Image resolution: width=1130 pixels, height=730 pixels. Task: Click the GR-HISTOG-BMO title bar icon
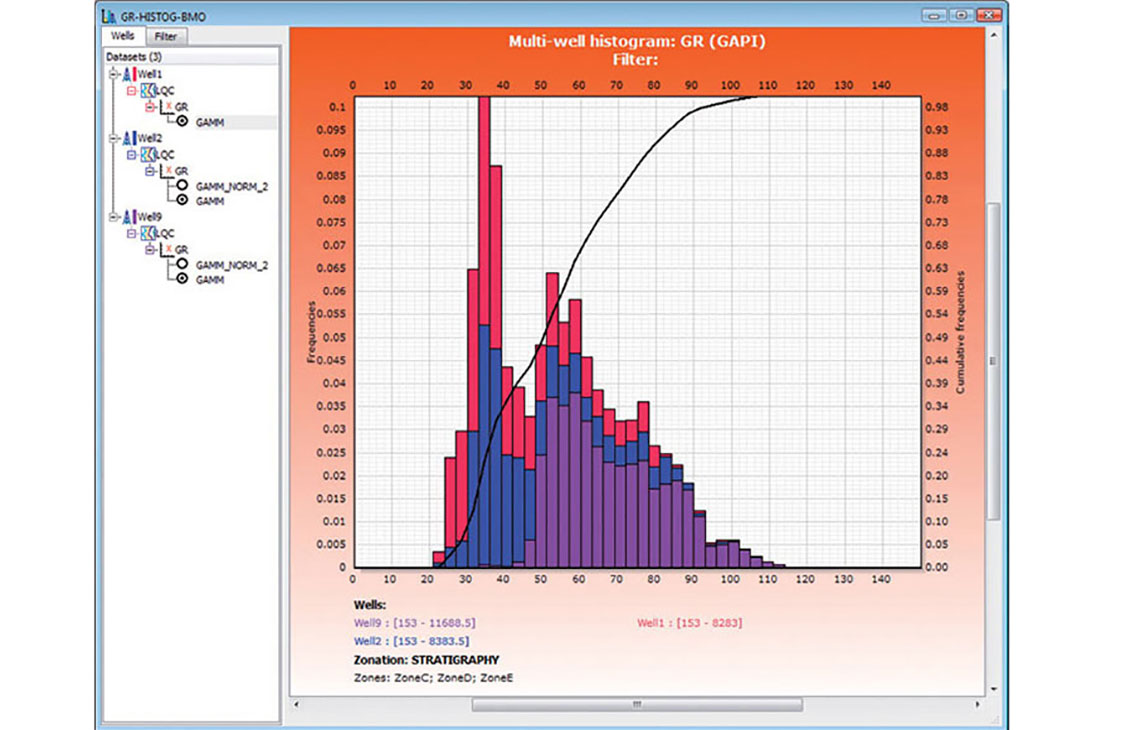click(109, 15)
